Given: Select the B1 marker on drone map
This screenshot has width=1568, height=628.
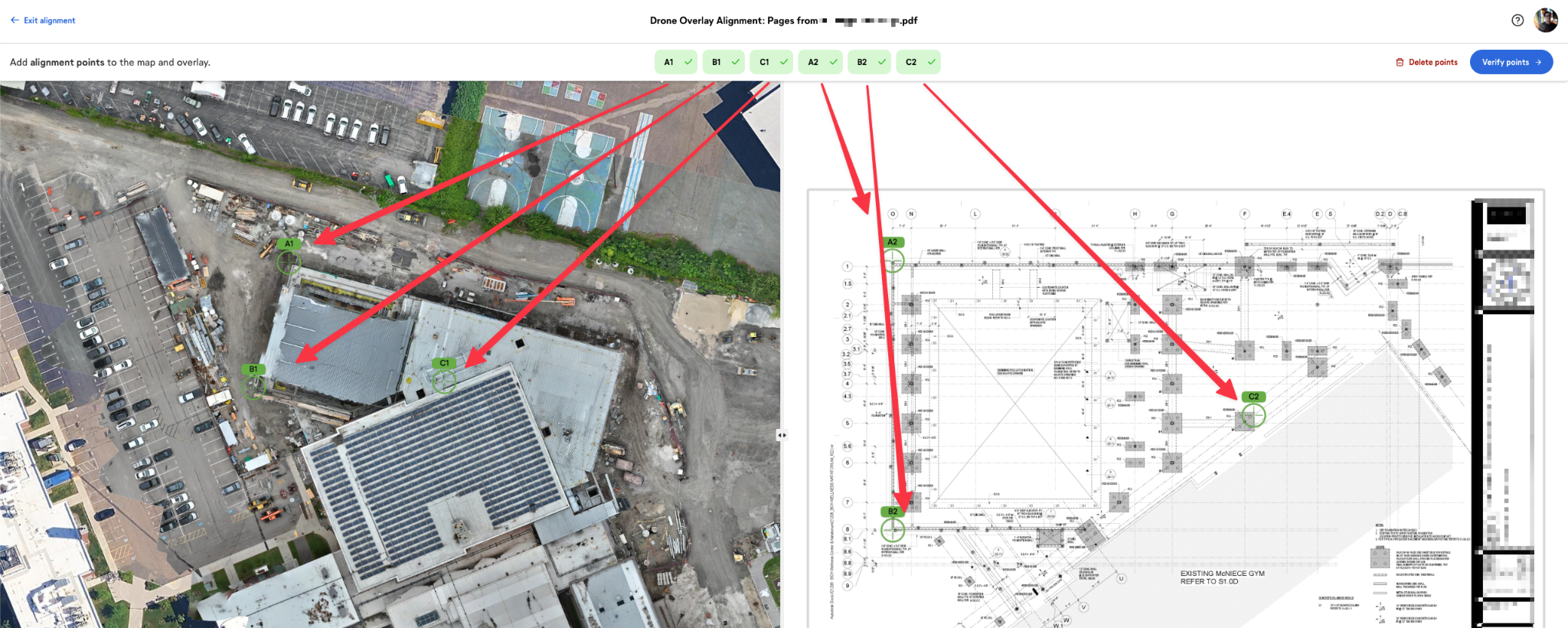Looking at the screenshot, I should tap(253, 388).
